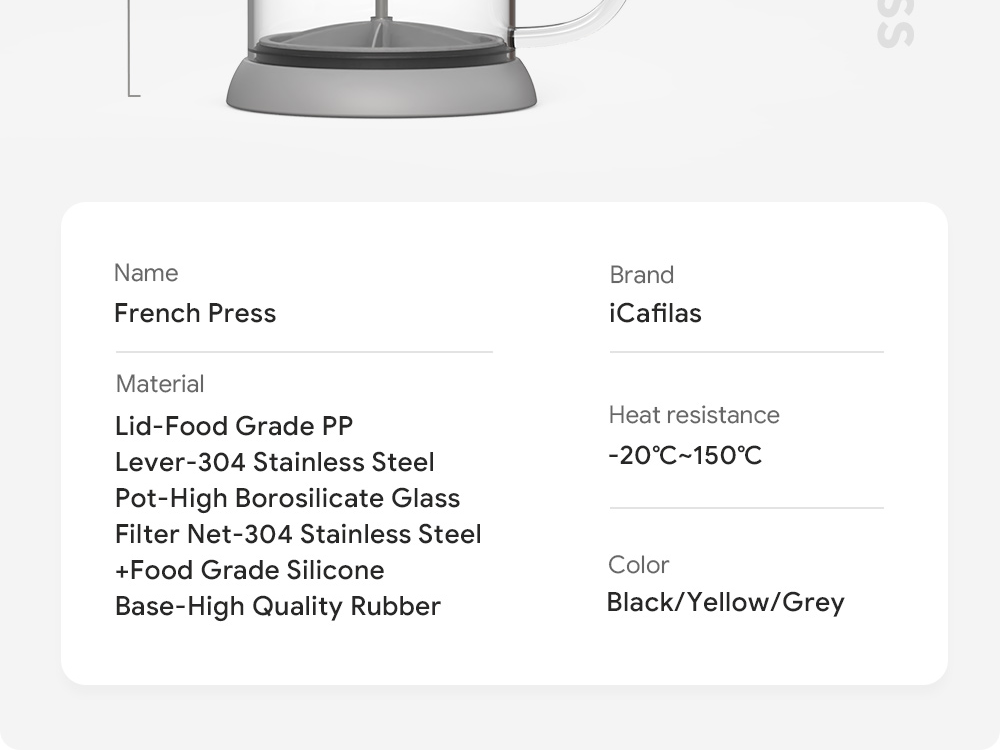
Task: Click the "Filter Net-304 Stainless Steel" line
Action: coord(298,534)
